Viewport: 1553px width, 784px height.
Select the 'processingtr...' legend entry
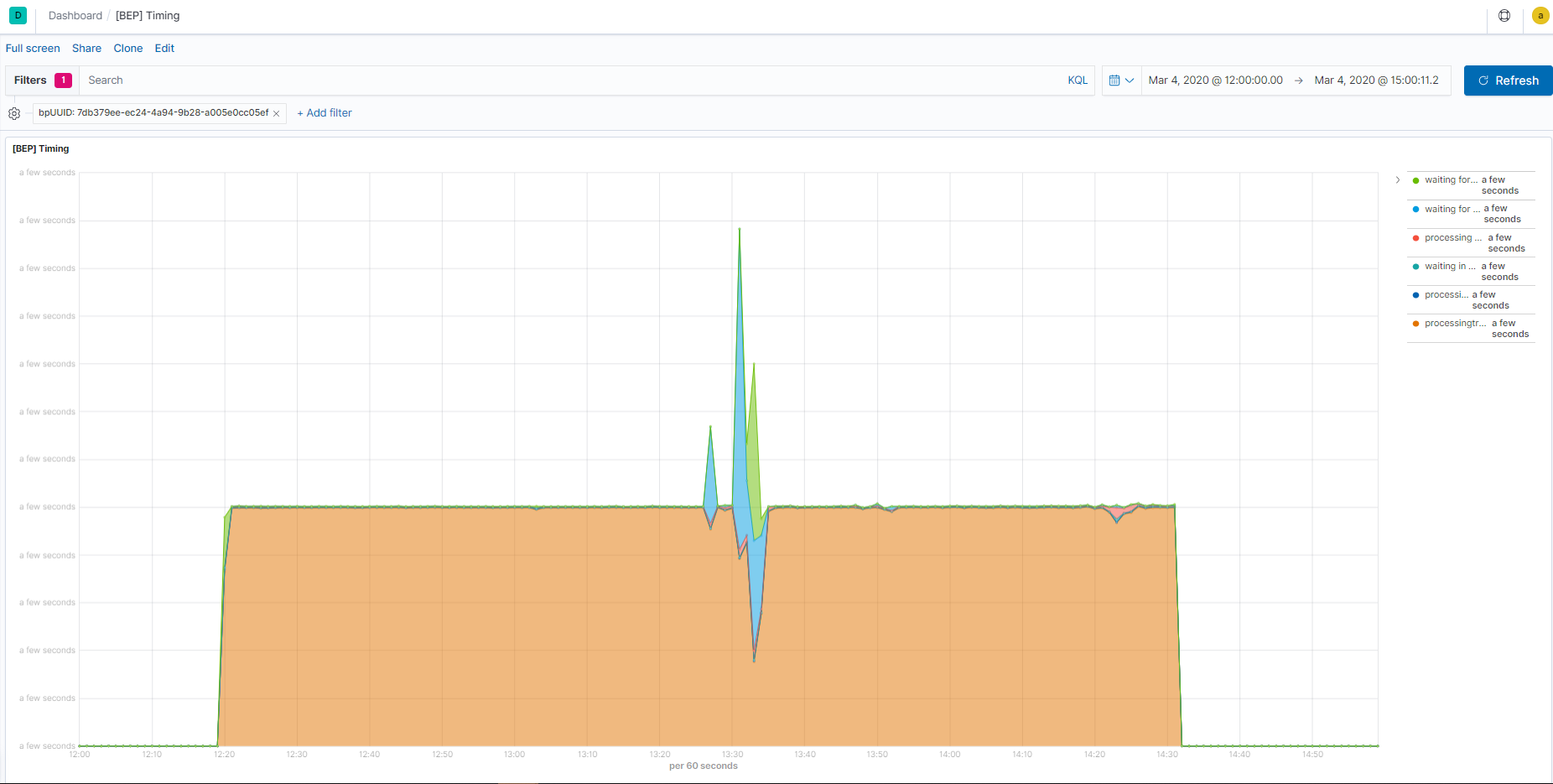pyautogui.click(x=1471, y=329)
